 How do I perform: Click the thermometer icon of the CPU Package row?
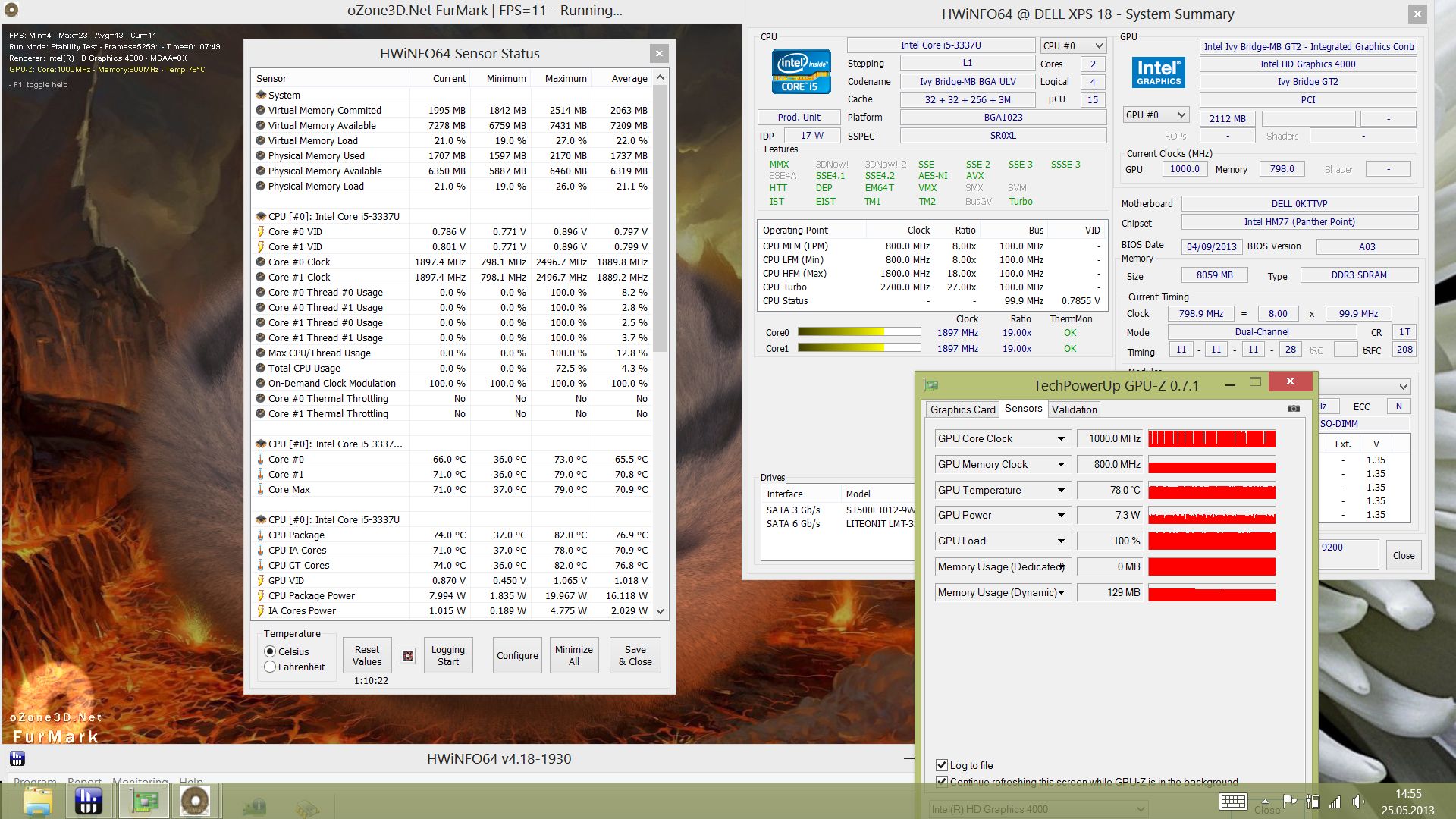click(x=261, y=535)
